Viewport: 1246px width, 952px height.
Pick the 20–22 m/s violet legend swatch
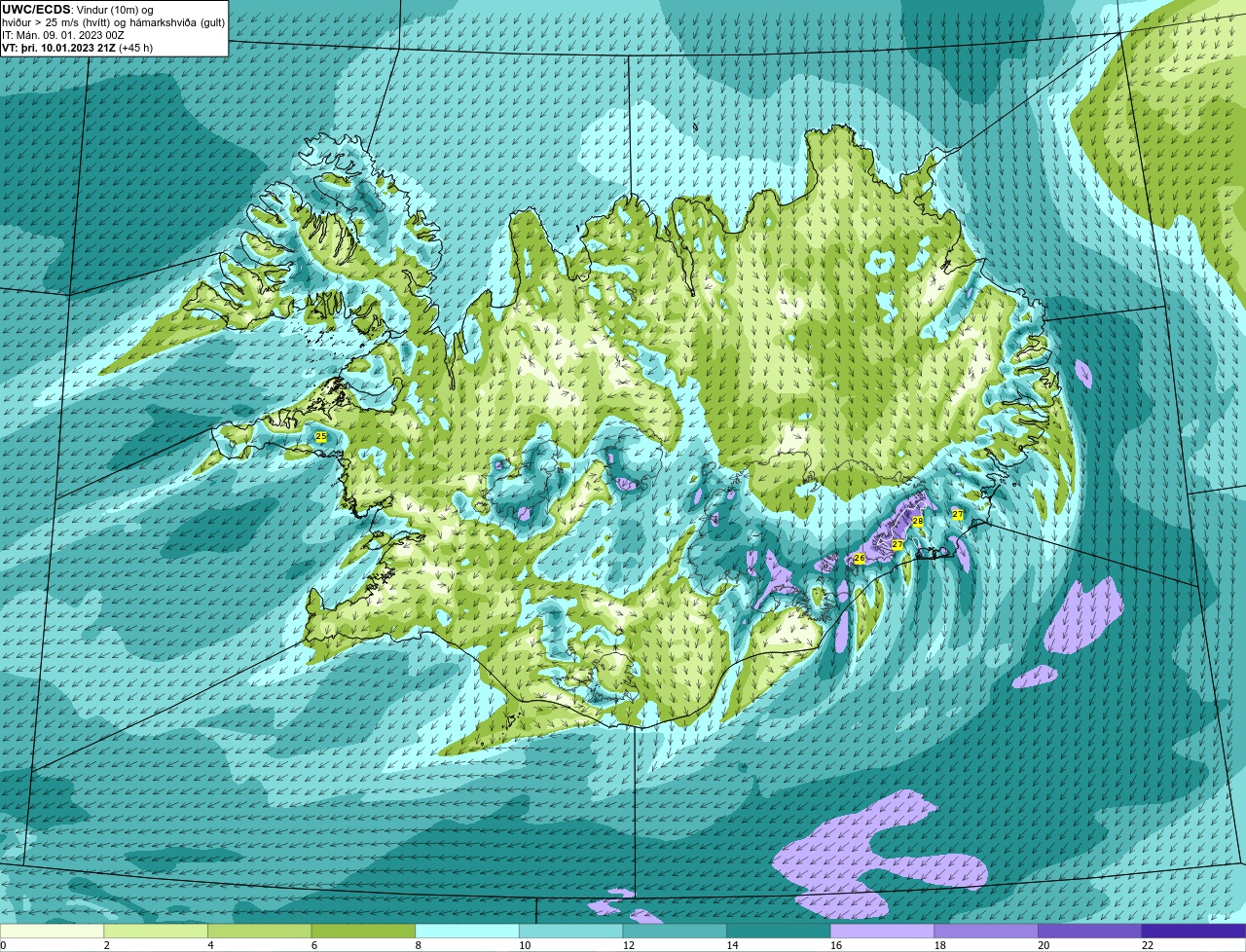point(1090,931)
